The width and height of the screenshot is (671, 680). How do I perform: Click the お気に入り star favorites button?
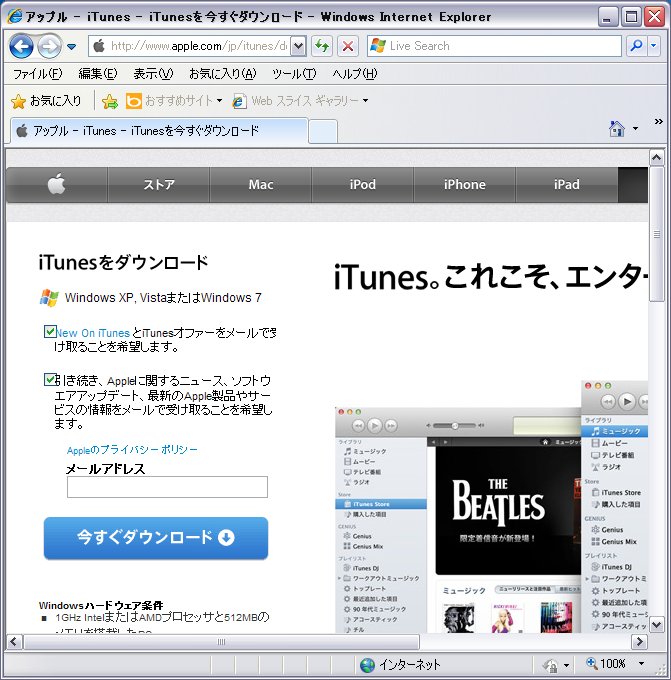46,101
